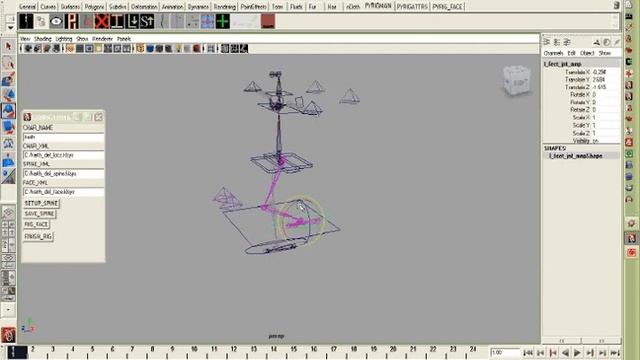Open the Show panel menu
The height and width of the screenshot is (360, 640).
82,39
